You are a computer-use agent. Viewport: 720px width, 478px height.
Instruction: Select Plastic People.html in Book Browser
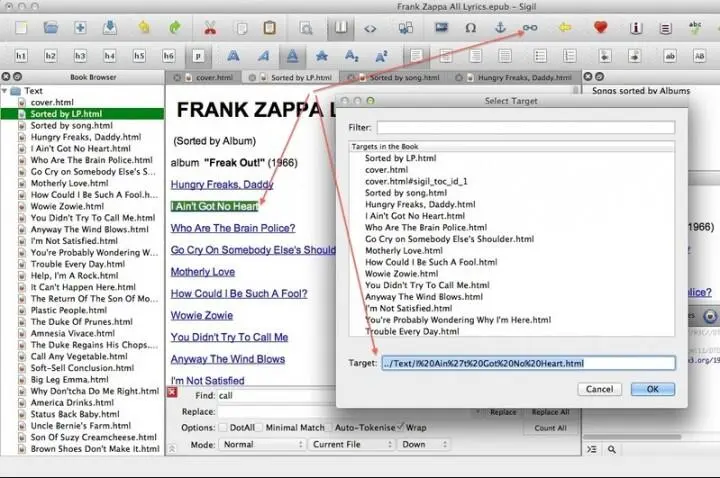pyautogui.click(x=68, y=310)
